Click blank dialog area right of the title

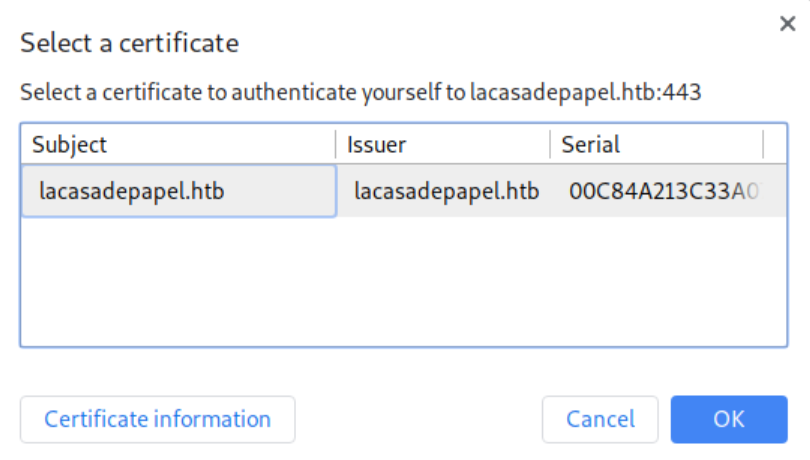tap(500, 43)
